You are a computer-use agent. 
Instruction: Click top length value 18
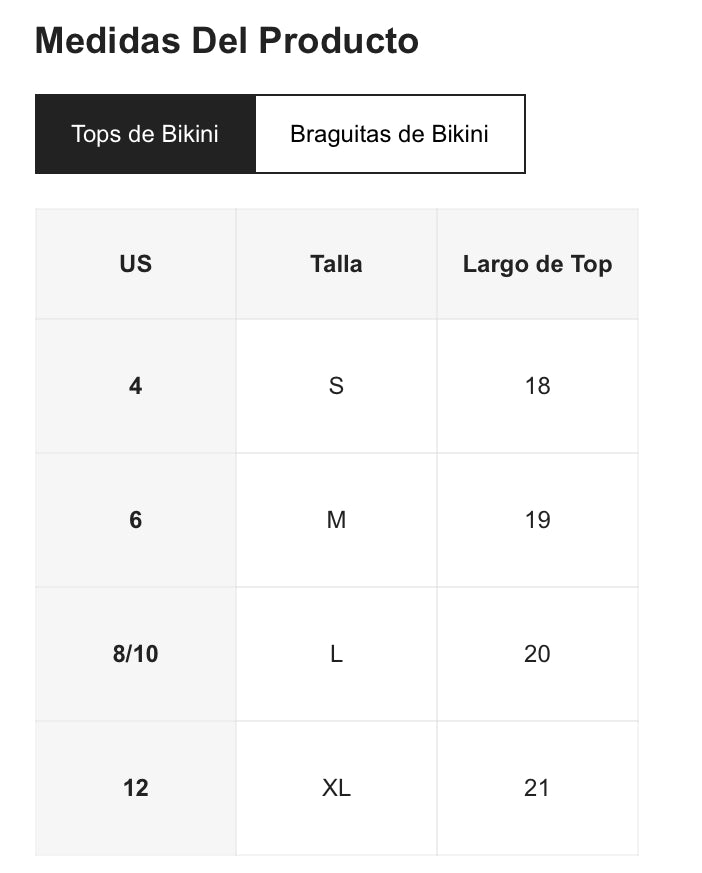point(537,386)
